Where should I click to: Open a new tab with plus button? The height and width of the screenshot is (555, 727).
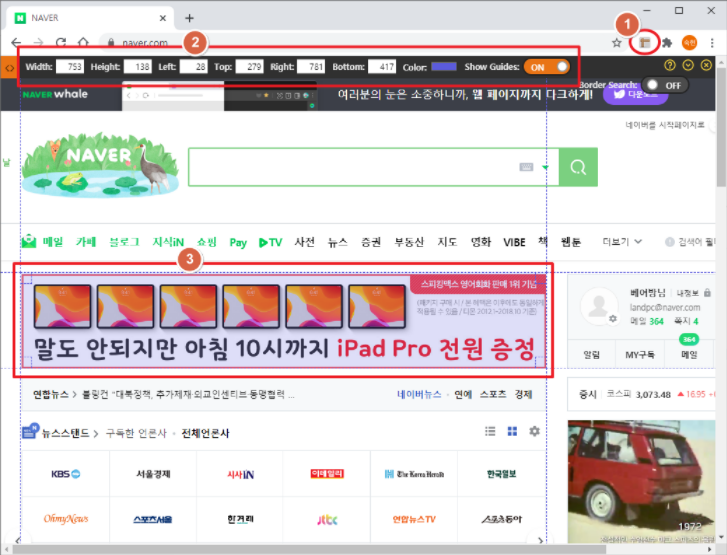(189, 18)
